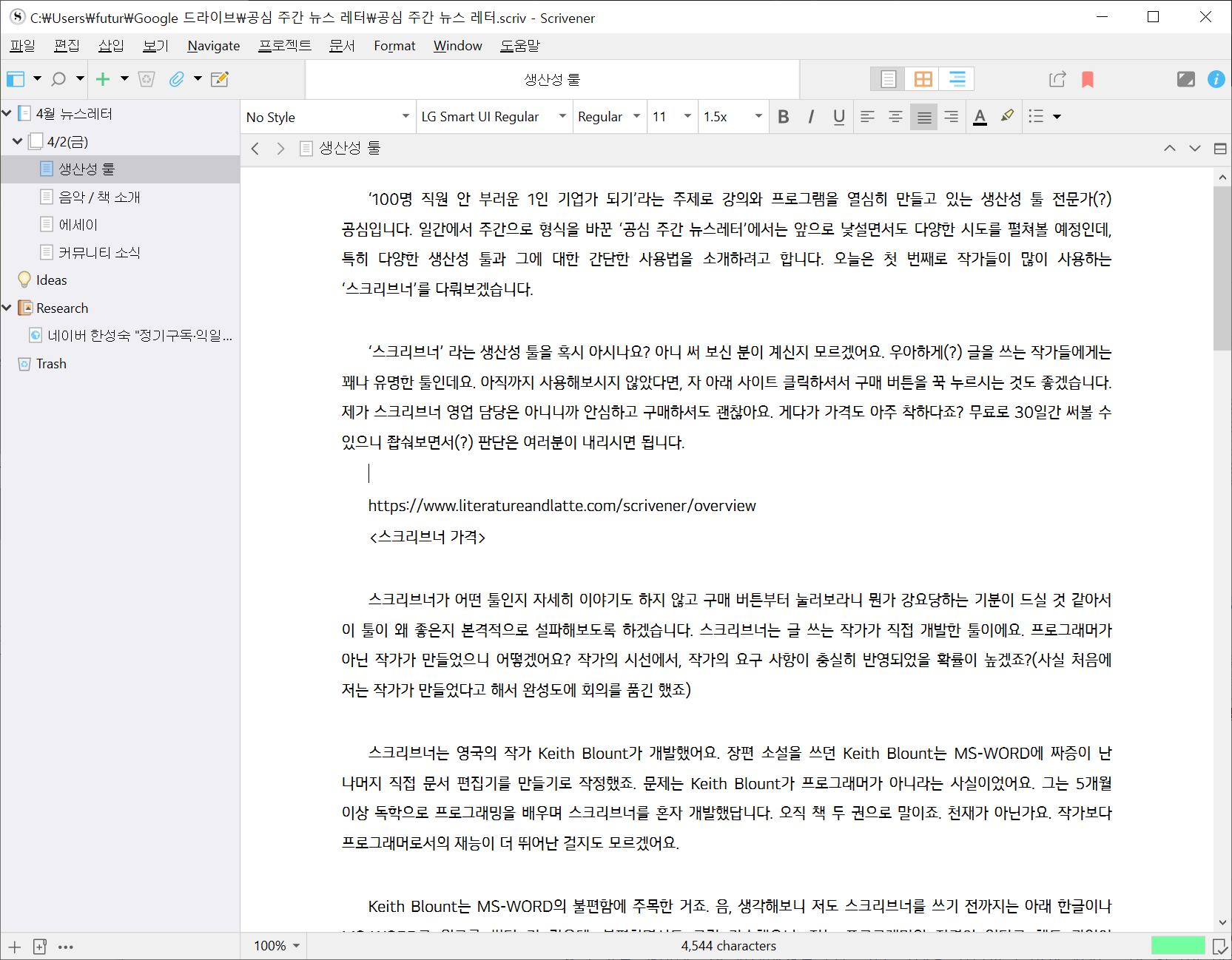Open the font size 11 dropdown
This screenshot has width=1232, height=960.
pos(672,117)
